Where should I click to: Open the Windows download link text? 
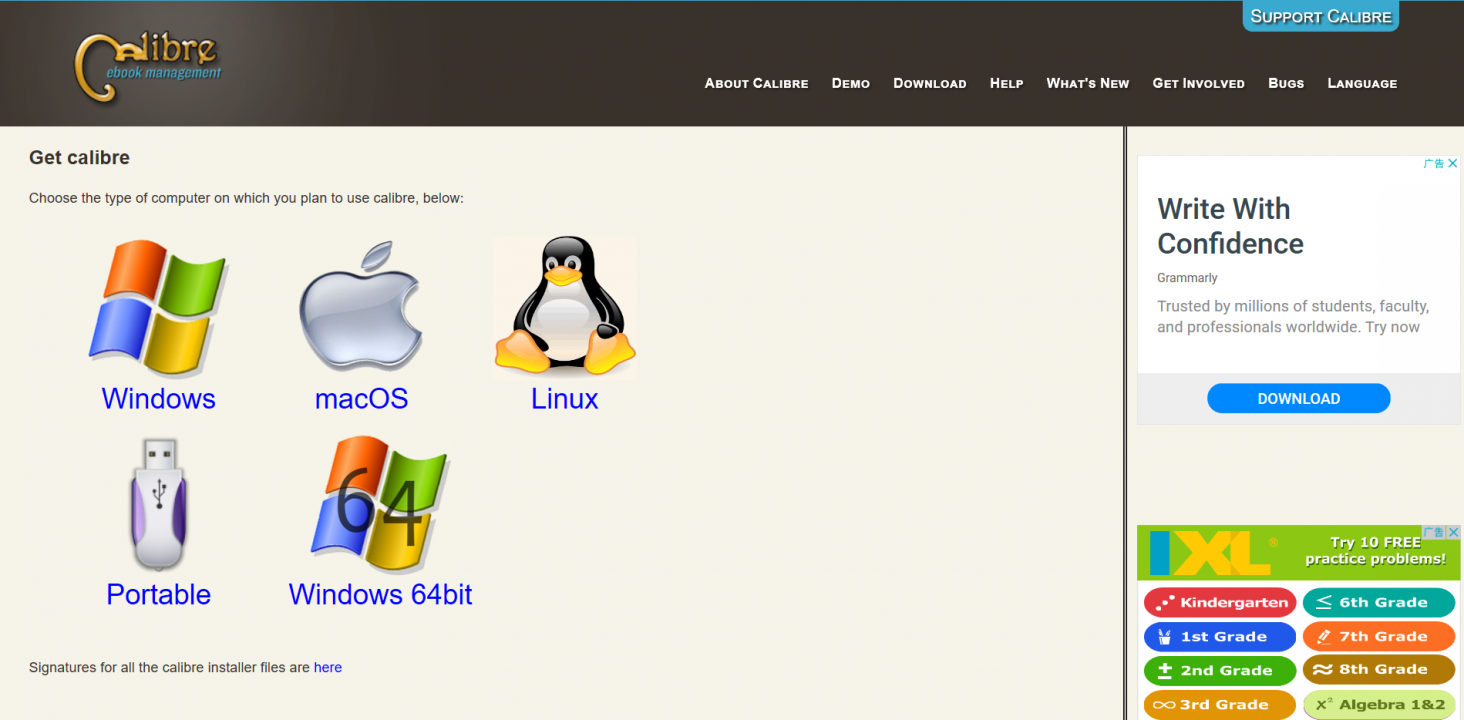[158, 398]
